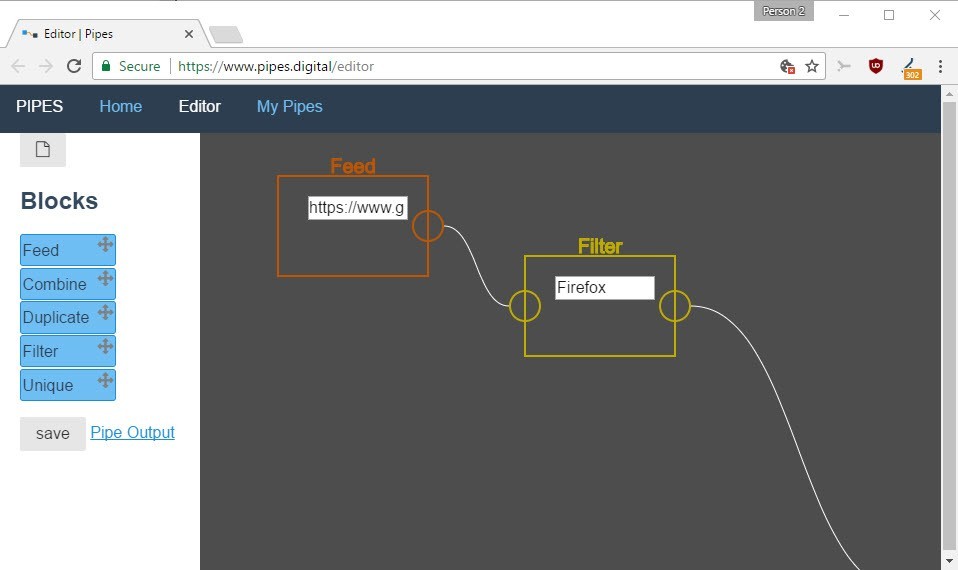Click the Filter block in Blocks list

[68, 351]
